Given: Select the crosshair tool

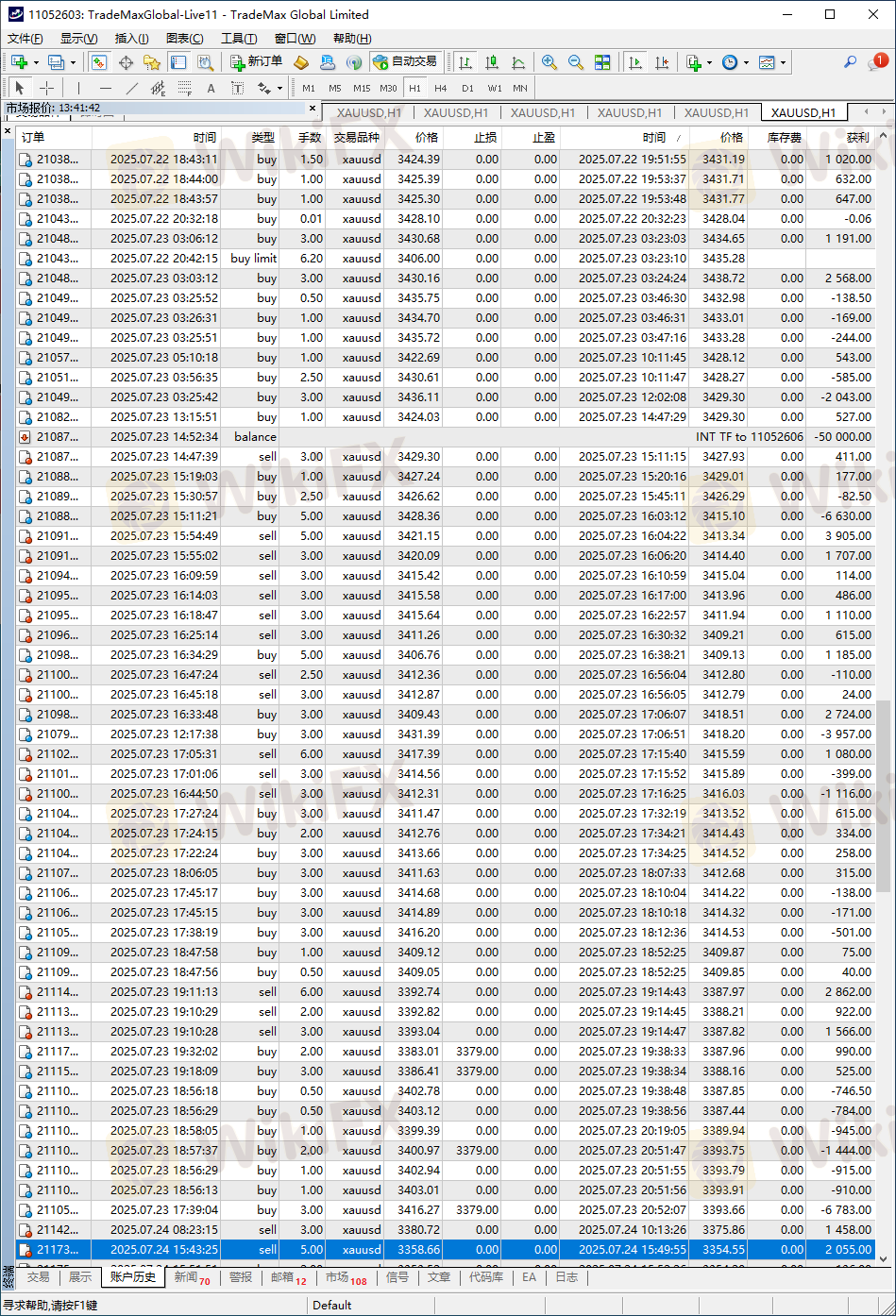Looking at the screenshot, I should pos(46,88).
